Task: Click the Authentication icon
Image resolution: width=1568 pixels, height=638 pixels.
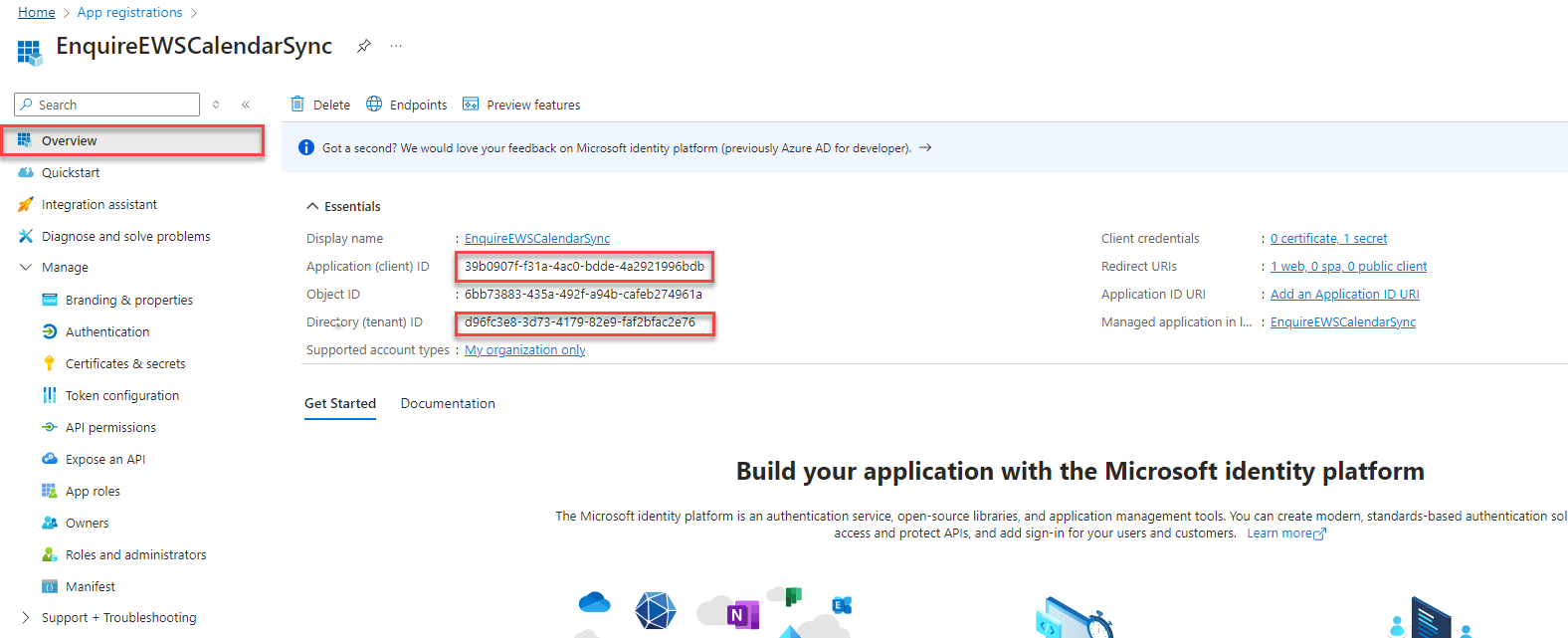Action: point(50,331)
